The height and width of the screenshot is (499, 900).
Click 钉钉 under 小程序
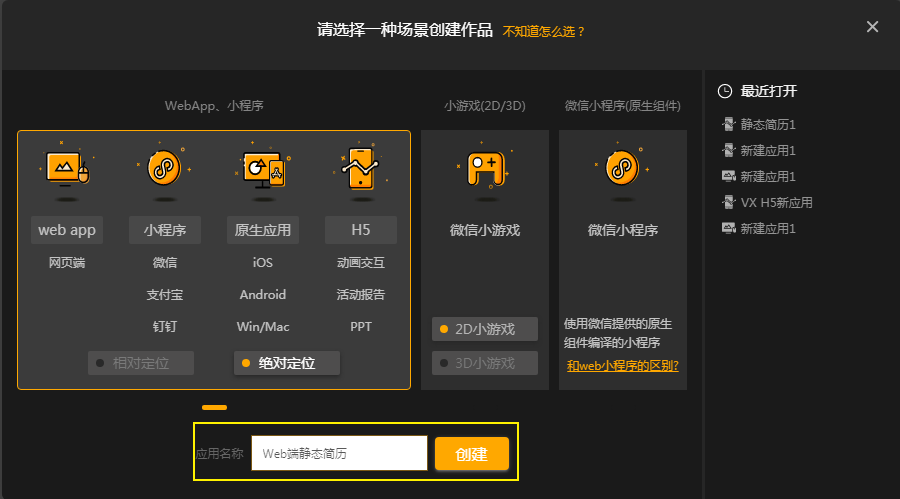point(165,327)
